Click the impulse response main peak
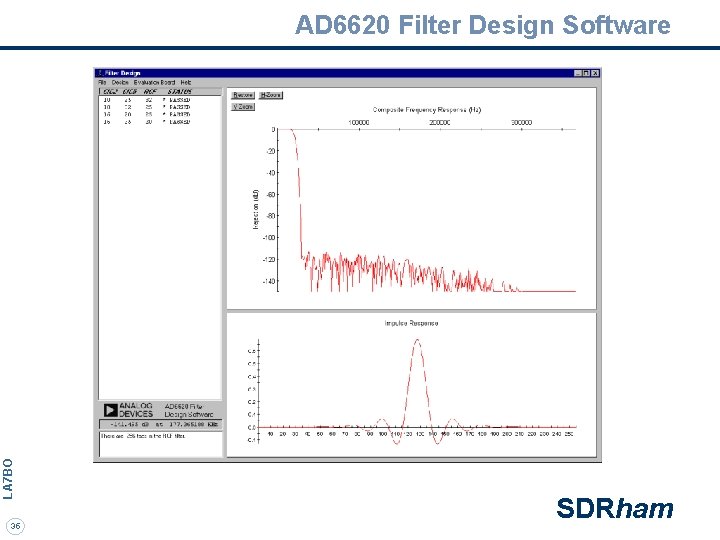720x540 pixels. (x=417, y=341)
